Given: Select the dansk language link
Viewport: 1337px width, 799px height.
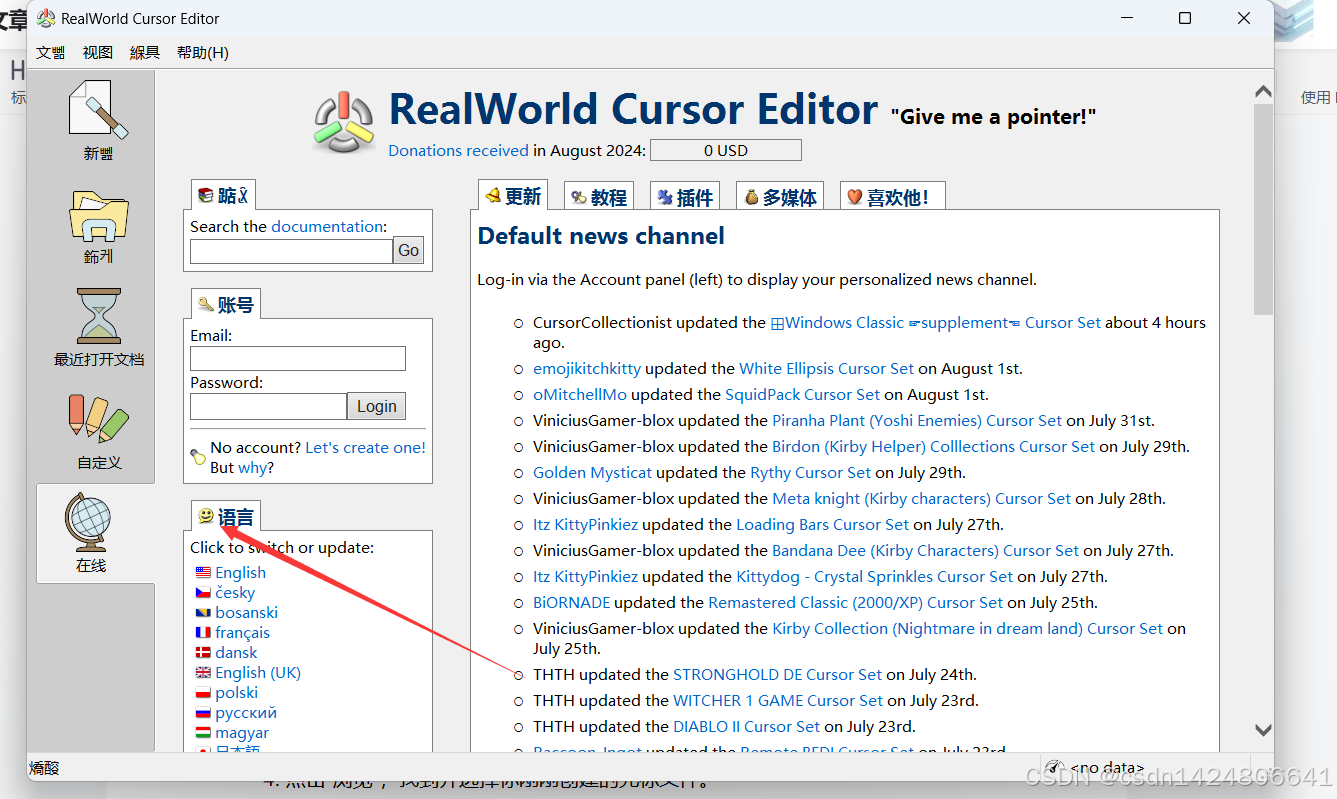Looking at the screenshot, I should click(236, 653).
